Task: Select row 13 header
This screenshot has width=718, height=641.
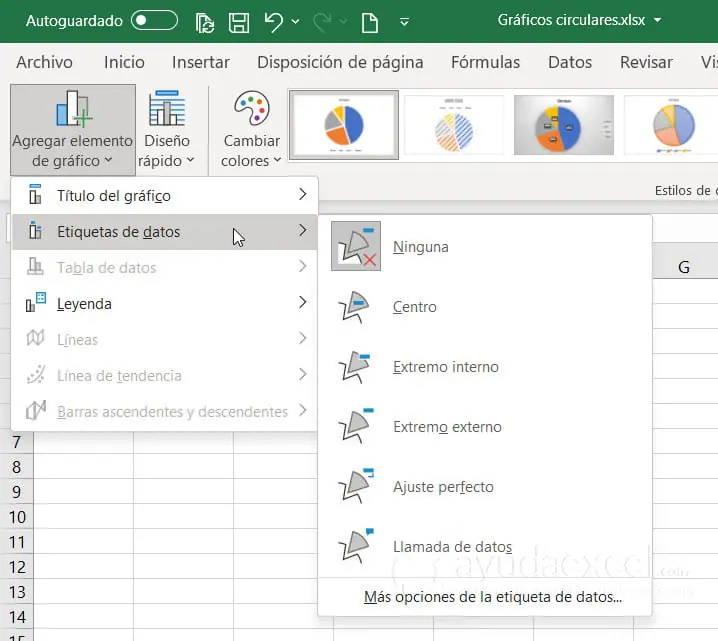Action: (x=16, y=592)
